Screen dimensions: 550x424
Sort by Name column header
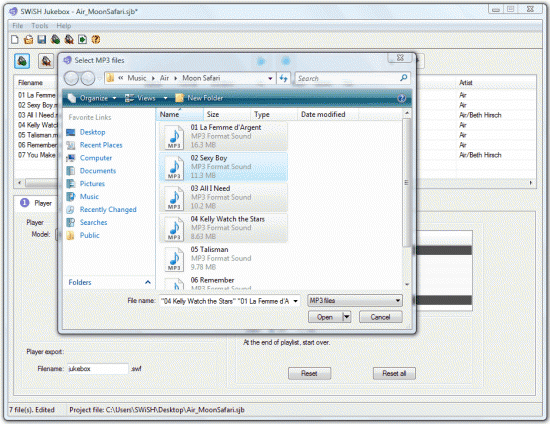(180, 114)
